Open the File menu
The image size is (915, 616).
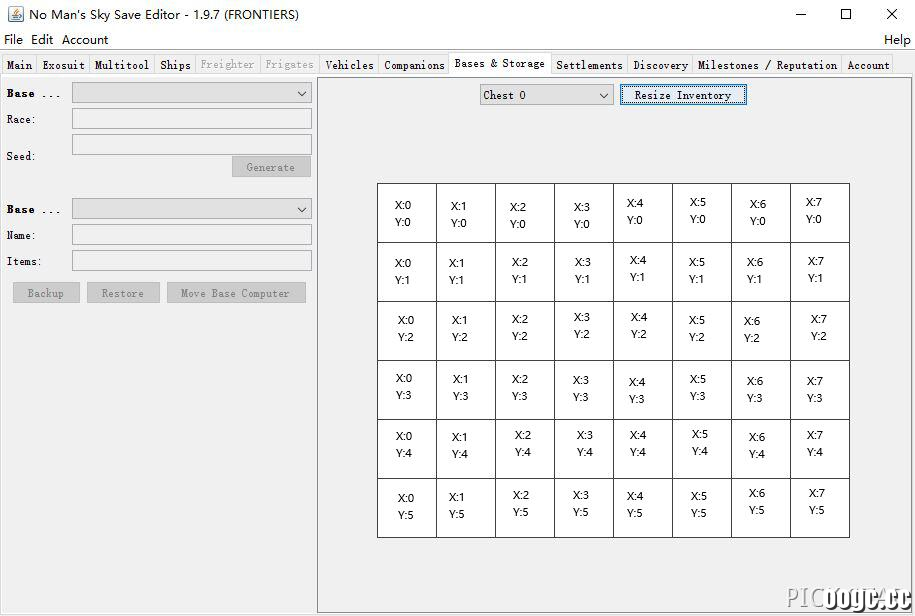13,40
